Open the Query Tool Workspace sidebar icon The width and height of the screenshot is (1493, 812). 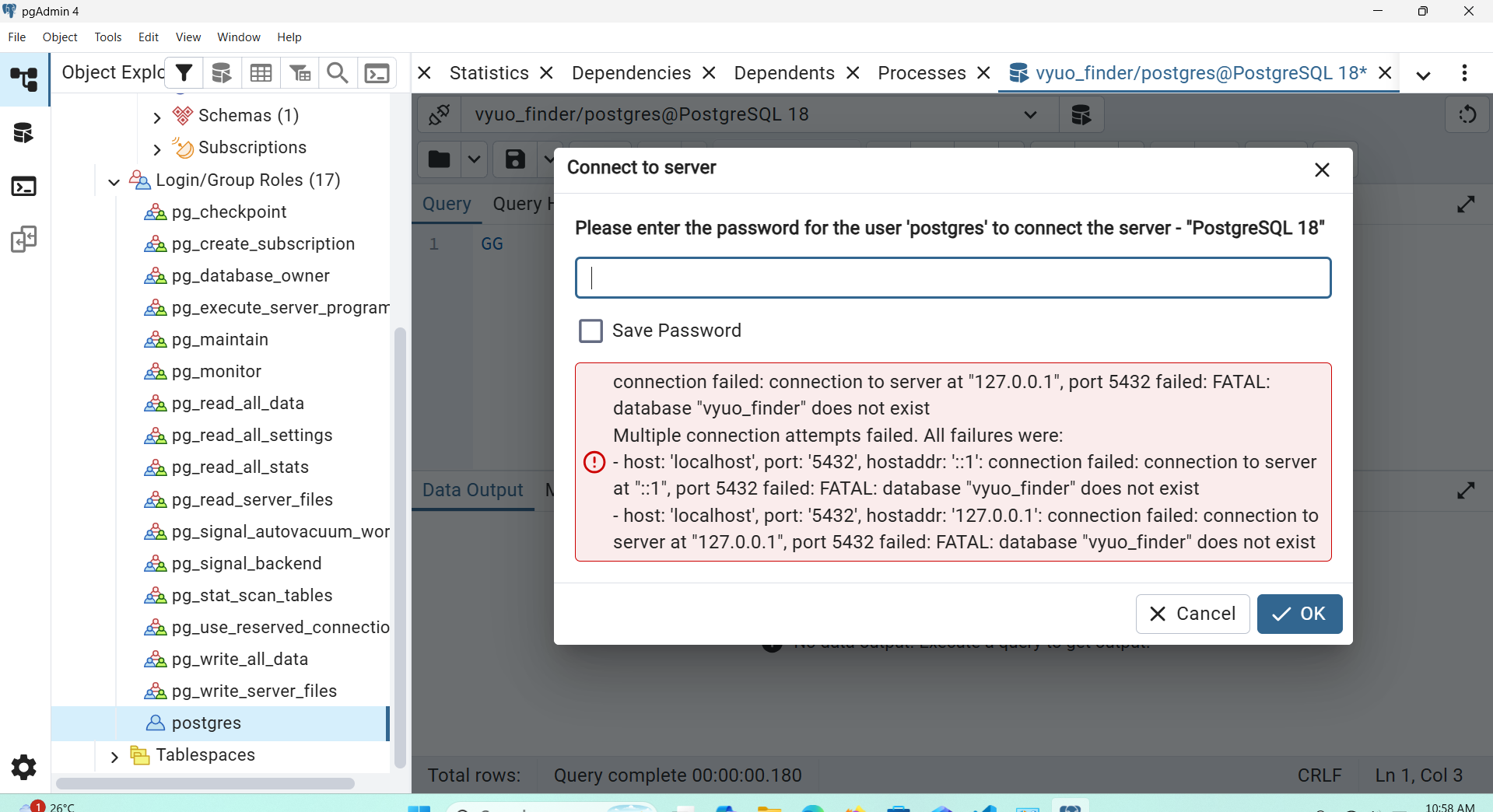tap(24, 133)
